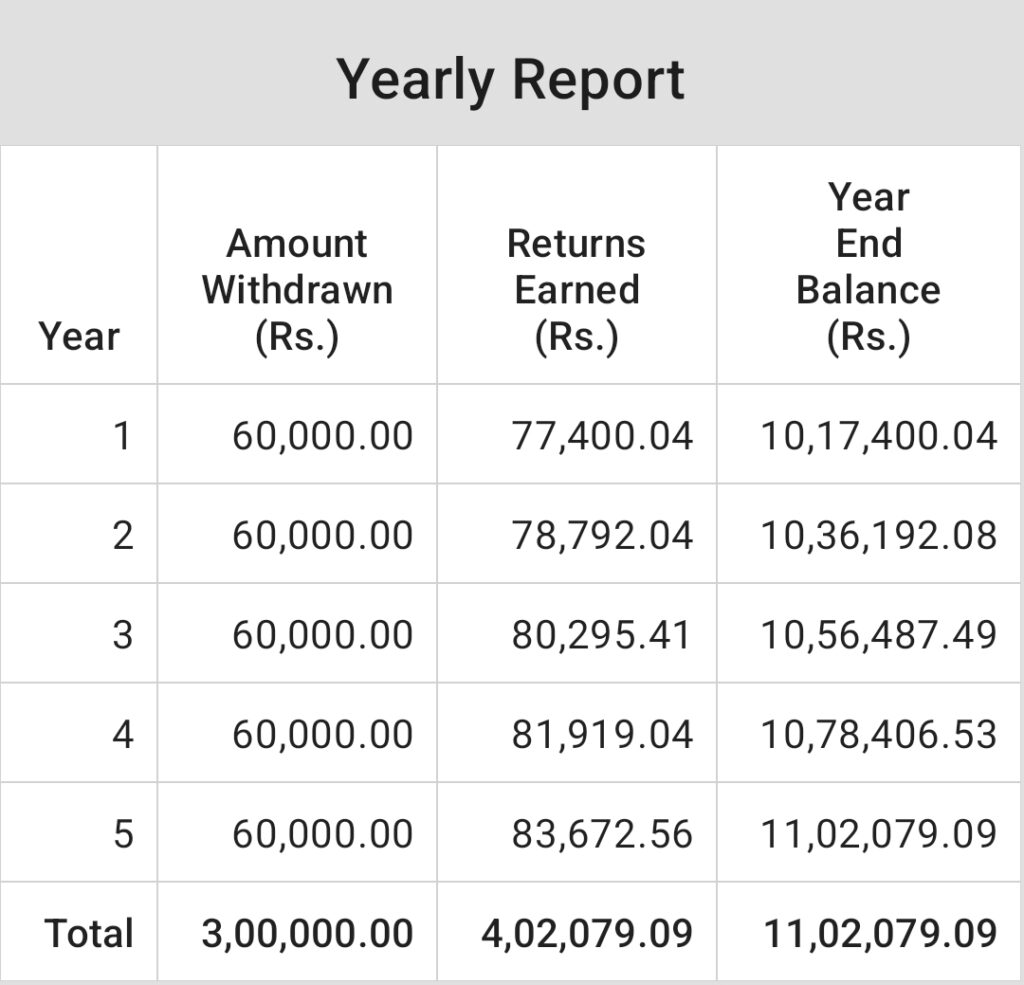Select year 2 row number
This screenshot has width=1024, height=985.
point(122,535)
